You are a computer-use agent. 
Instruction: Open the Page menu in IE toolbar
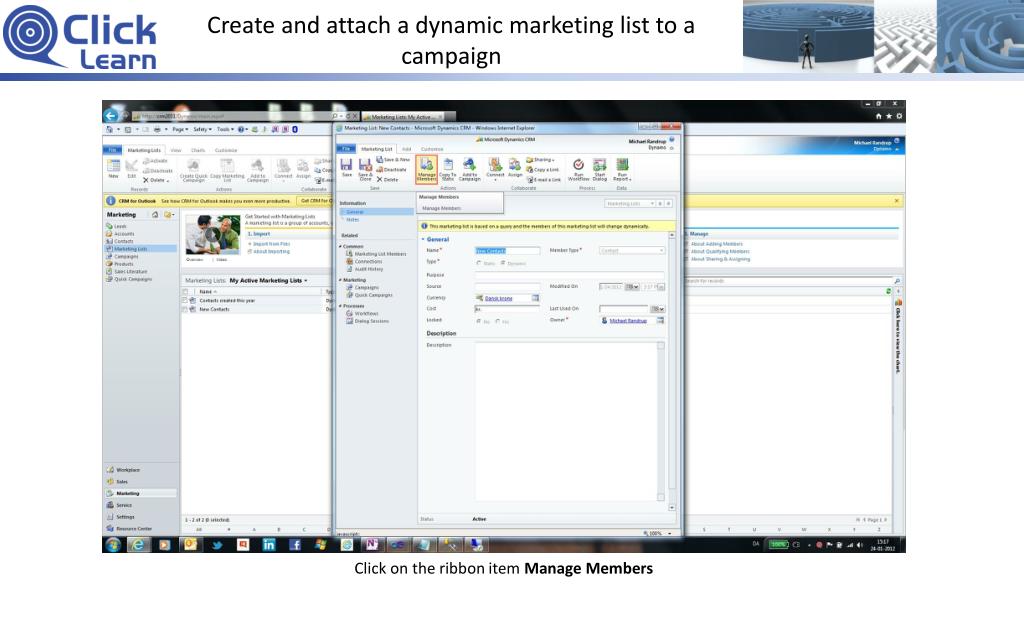click(x=180, y=129)
